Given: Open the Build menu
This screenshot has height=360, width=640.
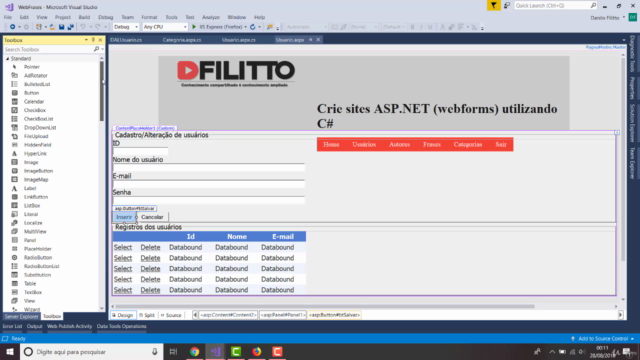Looking at the screenshot, I should click(x=84, y=18).
